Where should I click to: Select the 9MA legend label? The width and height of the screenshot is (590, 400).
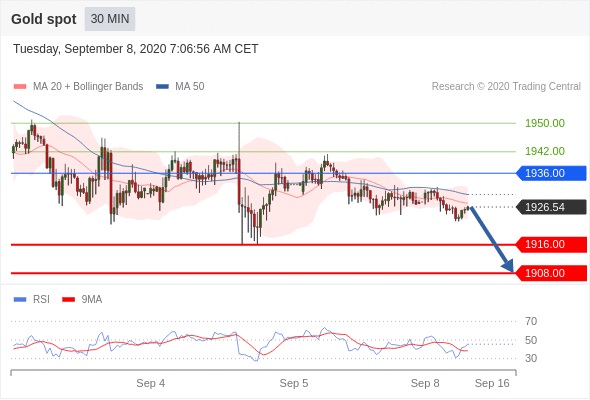pos(92,300)
